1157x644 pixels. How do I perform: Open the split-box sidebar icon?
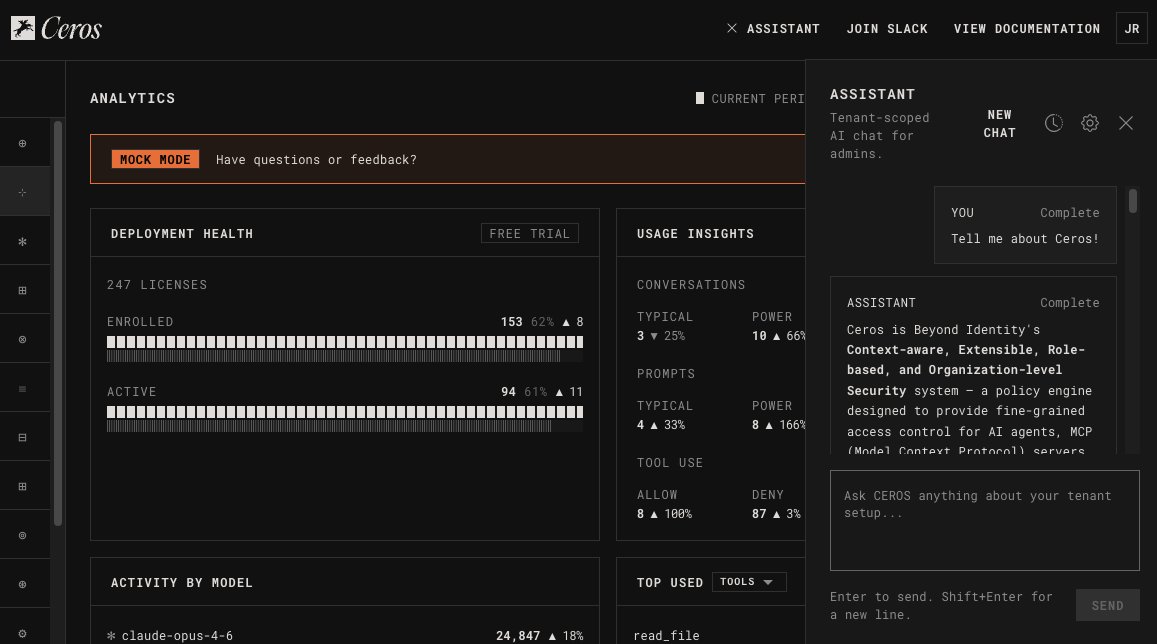coord(22,437)
